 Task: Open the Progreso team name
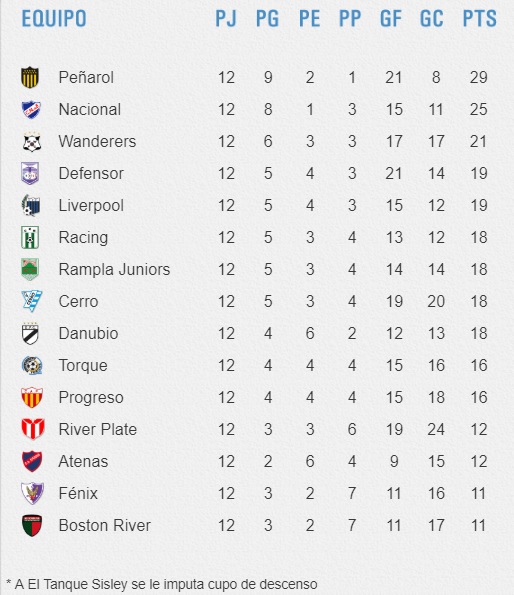click(x=91, y=398)
